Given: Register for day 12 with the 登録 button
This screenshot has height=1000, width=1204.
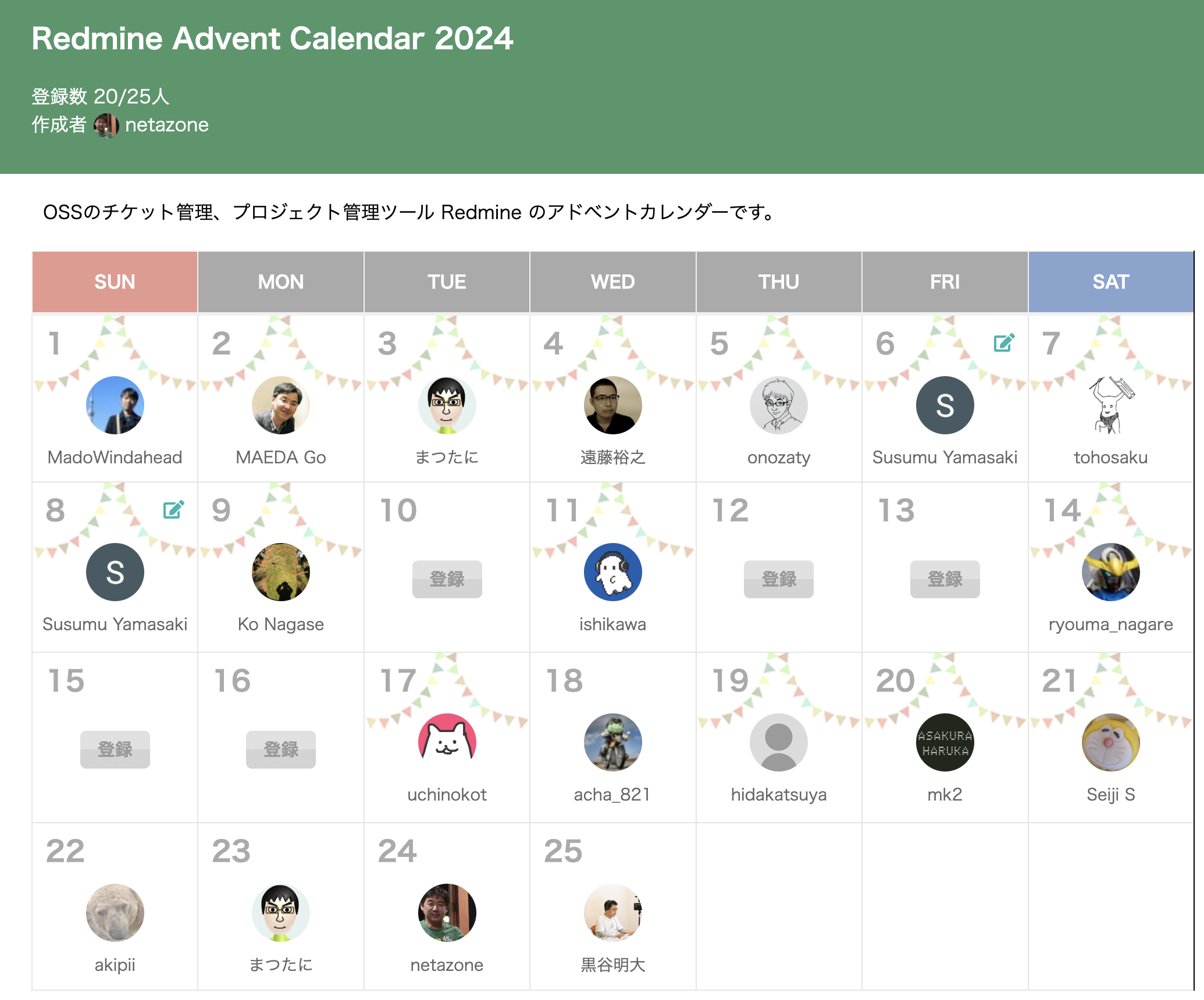Looking at the screenshot, I should coord(778,579).
